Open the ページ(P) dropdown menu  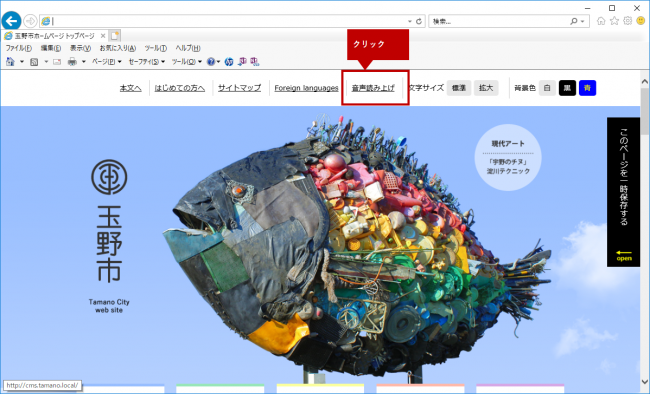tap(107, 62)
